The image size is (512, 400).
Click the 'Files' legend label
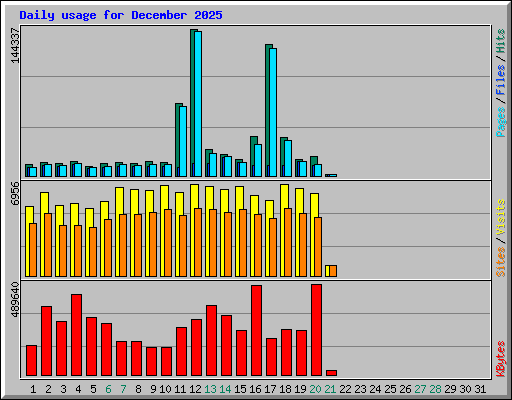point(501,80)
